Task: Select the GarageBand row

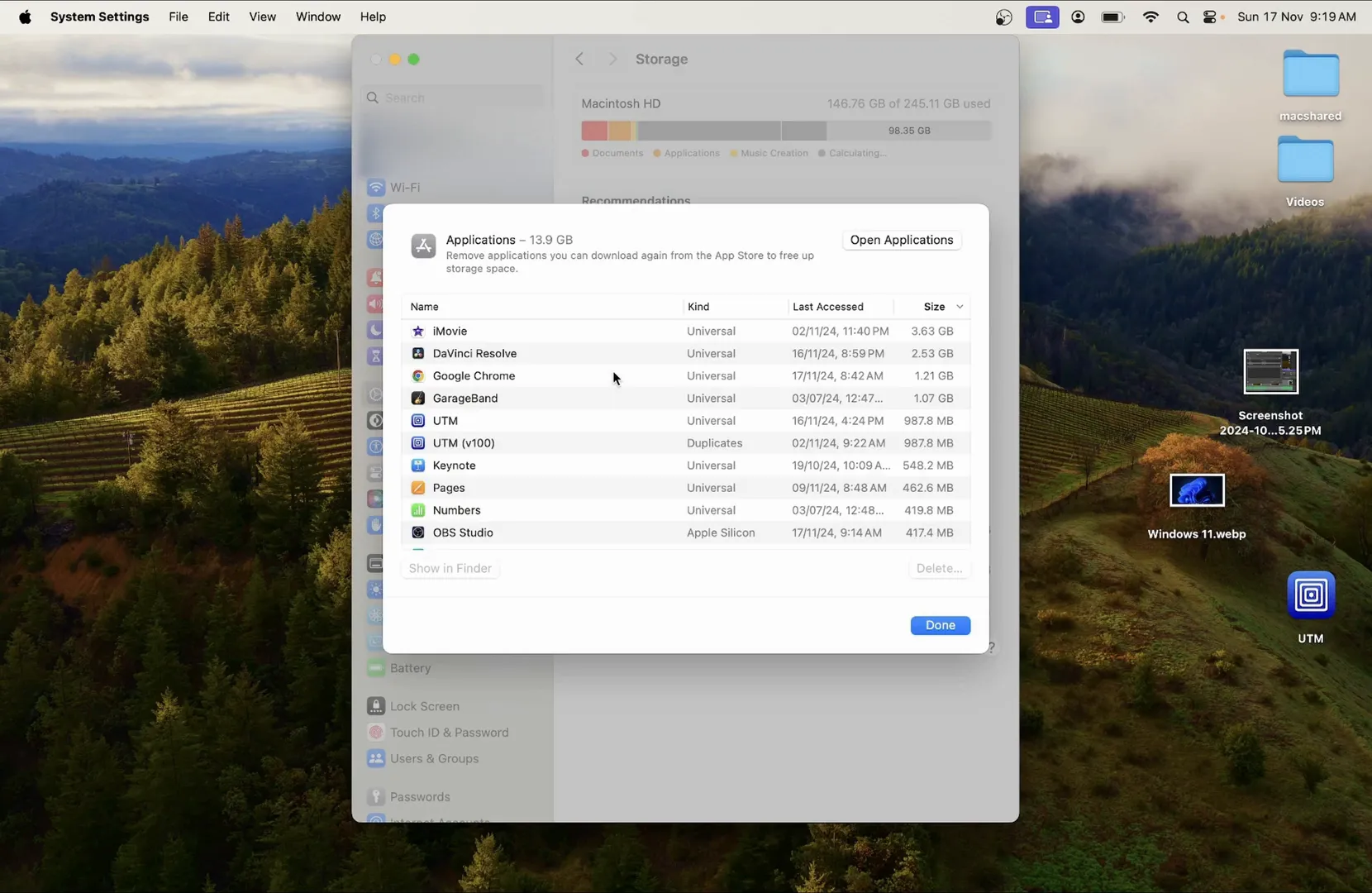Action: point(685,398)
